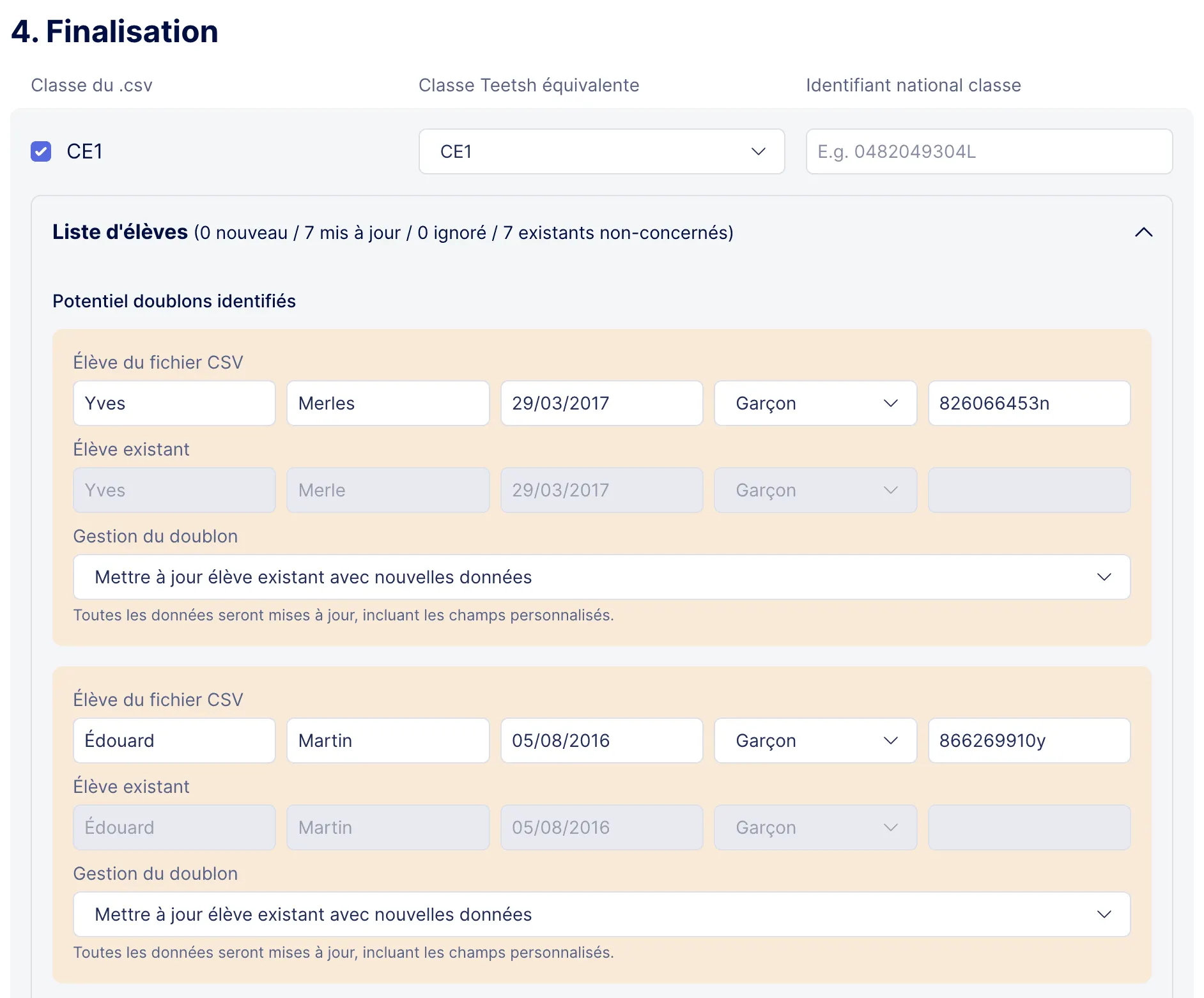Click the 05/08/2016 birth date field in the CSV student row
Image resolution: width=1204 pixels, height=998 pixels.
point(601,741)
